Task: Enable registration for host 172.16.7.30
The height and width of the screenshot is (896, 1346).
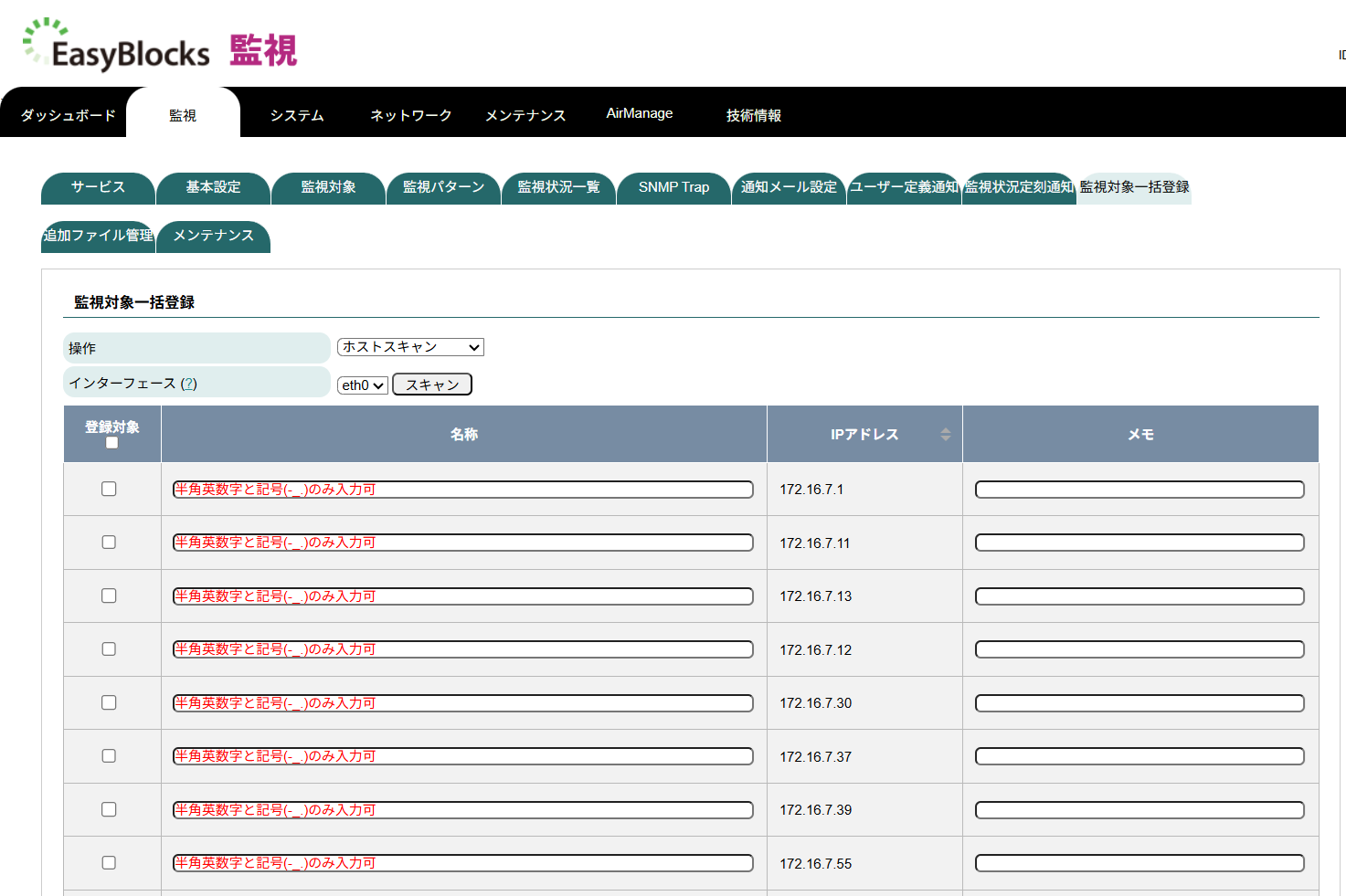Action: (109, 702)
